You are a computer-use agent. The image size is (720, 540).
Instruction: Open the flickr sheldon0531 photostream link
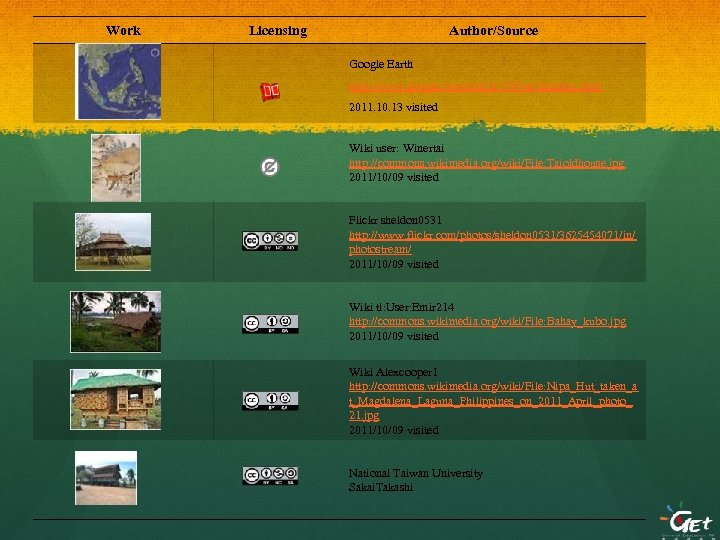(x=492, y=242)
